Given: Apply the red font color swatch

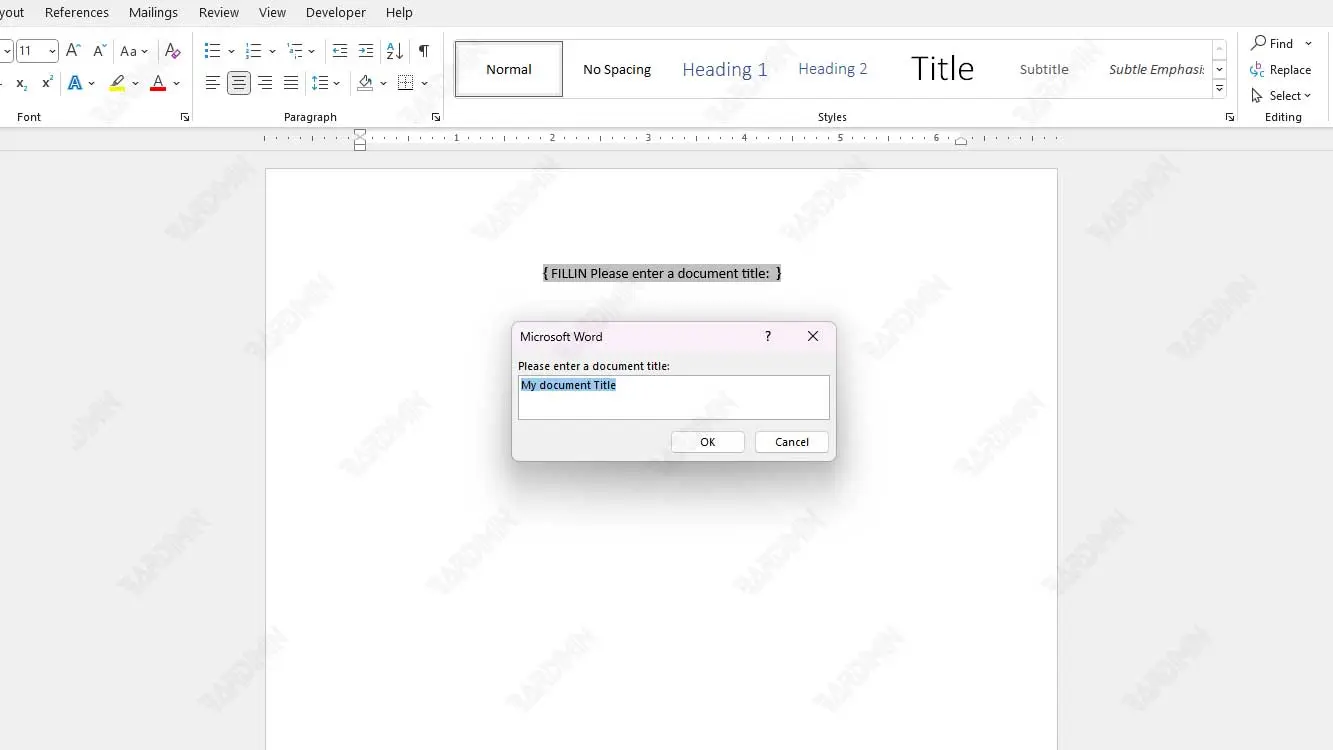Looking at the screenshot, I should click(x=157, y=83).
